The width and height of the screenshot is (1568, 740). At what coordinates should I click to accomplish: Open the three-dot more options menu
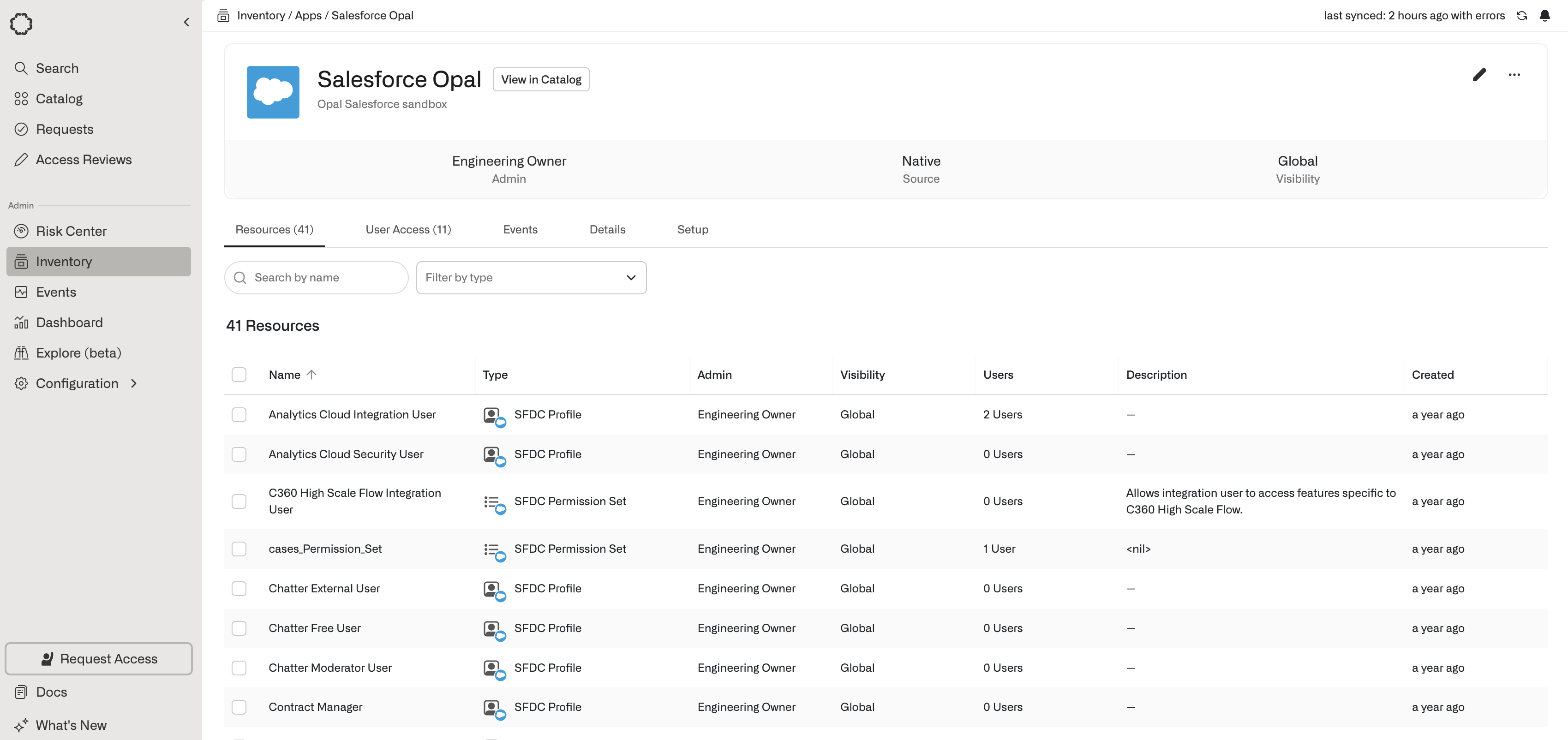coord(1514,75)
